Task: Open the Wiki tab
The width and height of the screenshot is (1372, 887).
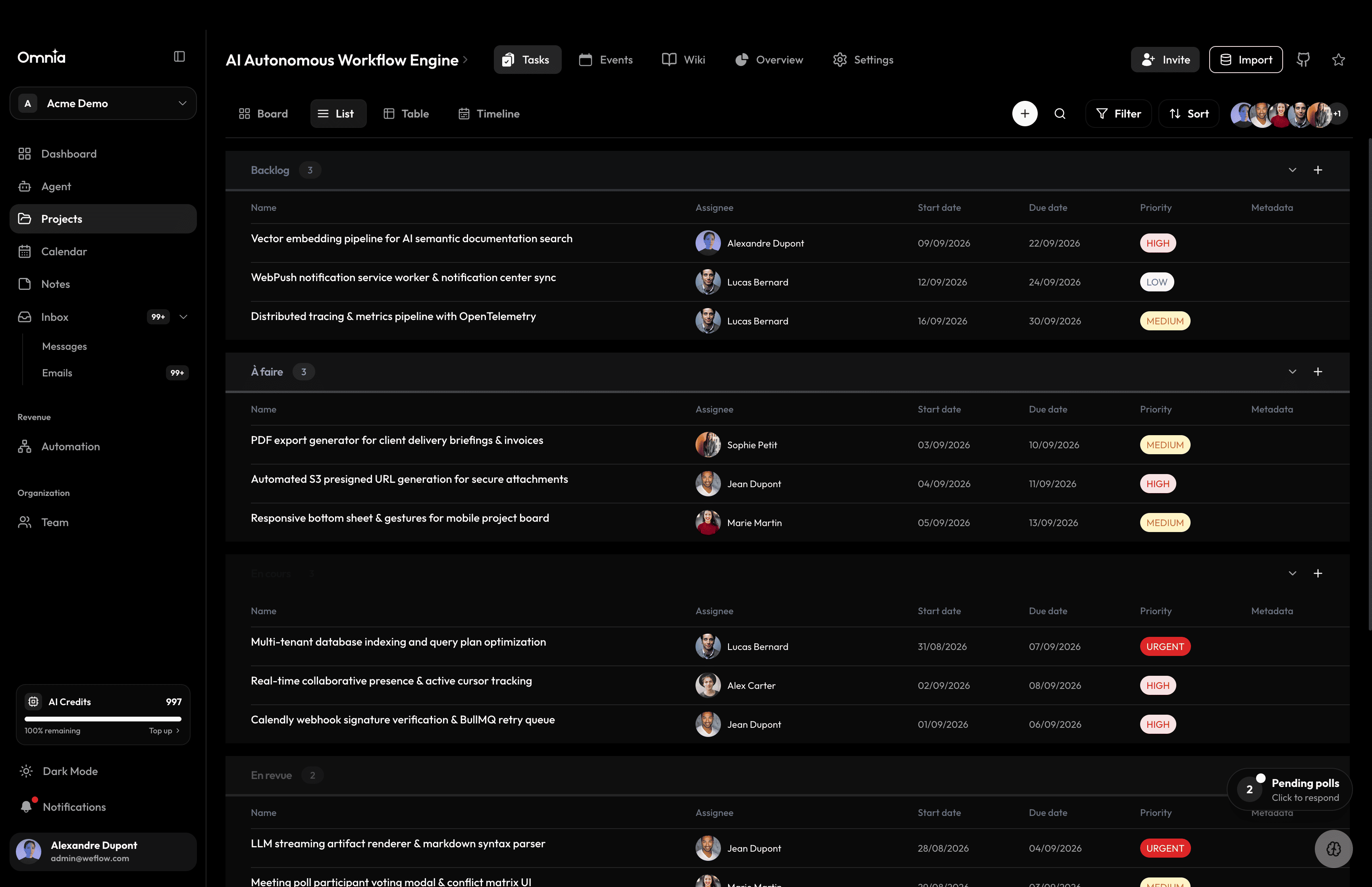Action: coord(683,59)
